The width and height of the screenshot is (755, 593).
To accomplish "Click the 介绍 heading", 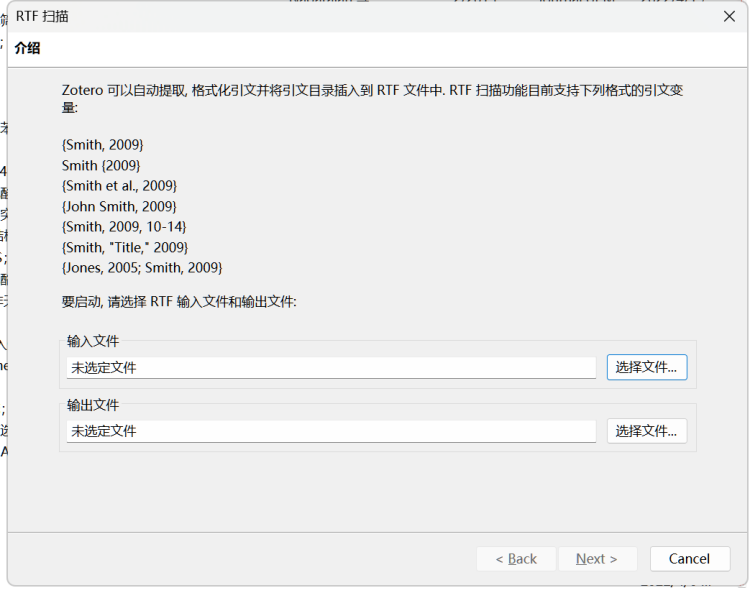I will tap(27, 48).
